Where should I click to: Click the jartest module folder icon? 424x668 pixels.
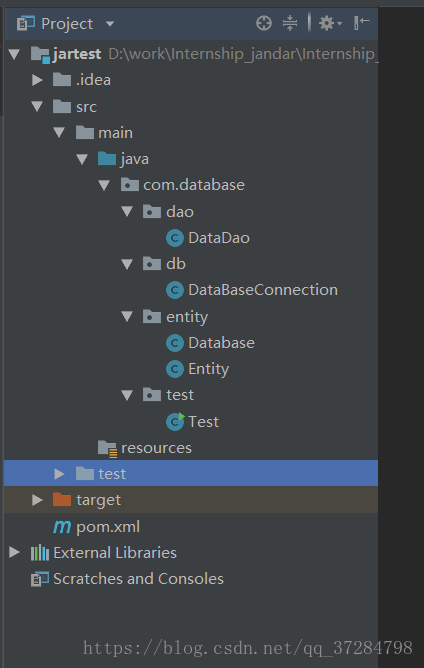tap(40, 55)
